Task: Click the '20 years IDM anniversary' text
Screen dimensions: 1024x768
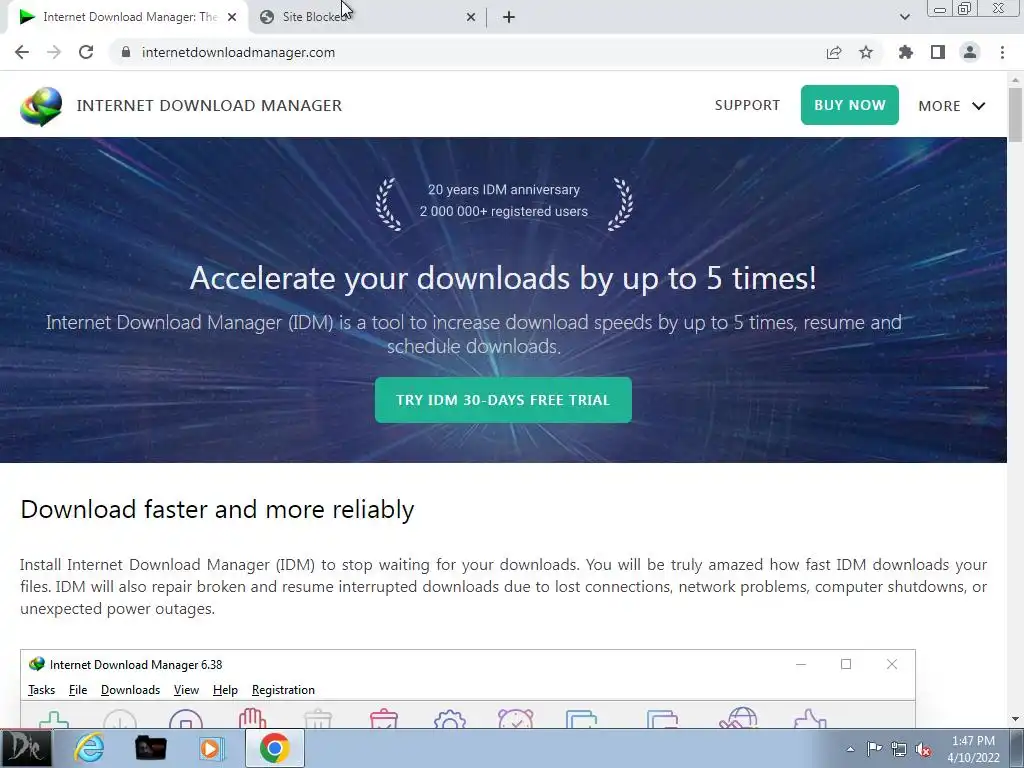Action: 504,189
